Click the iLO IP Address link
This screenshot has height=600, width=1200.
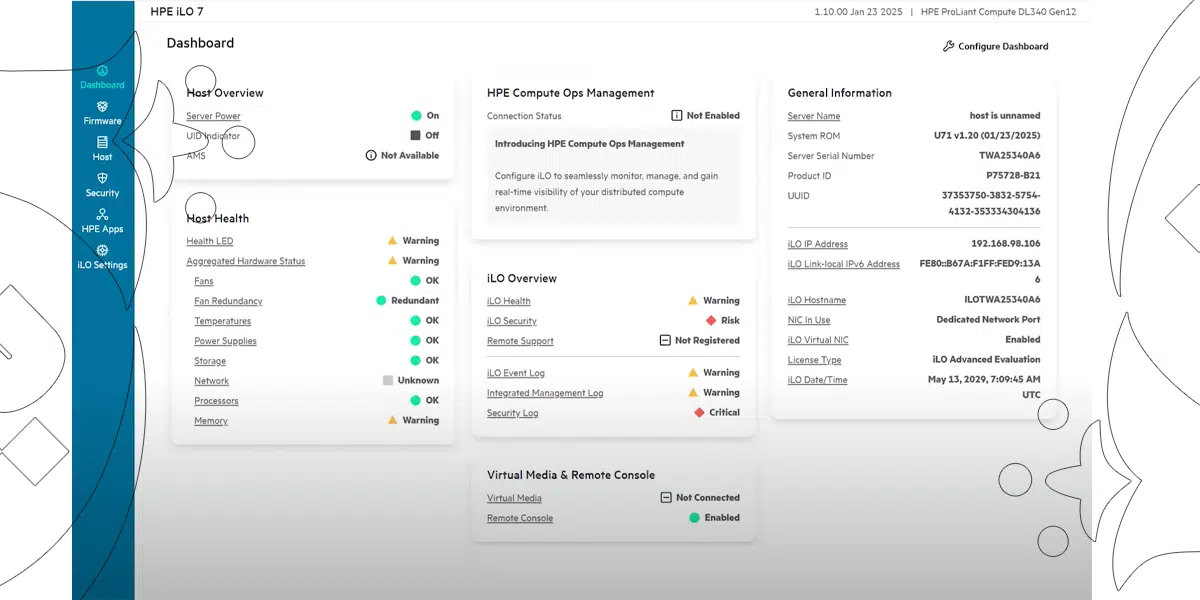(817, 244)
